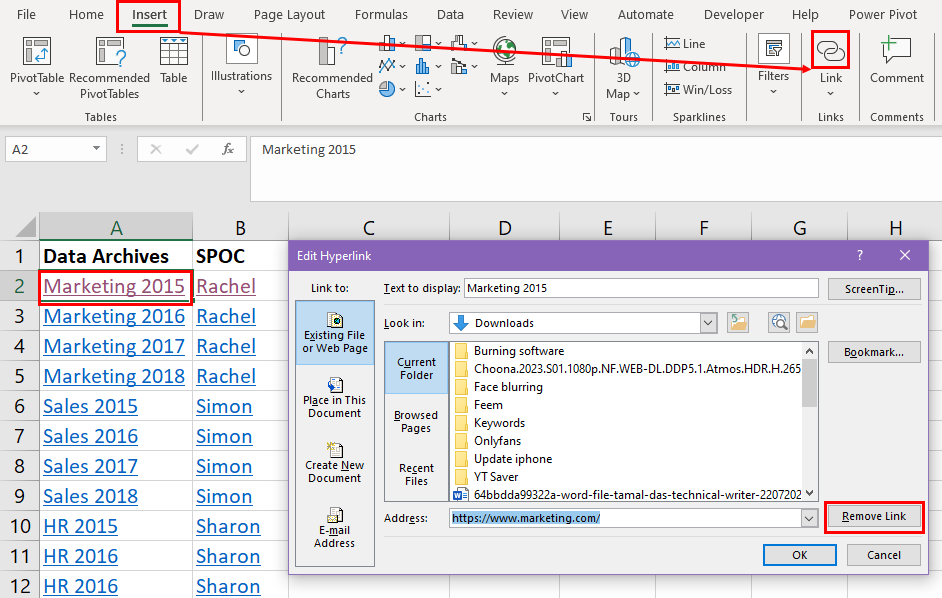Insert a scatter or bubble chart

pyautogui.click(x=428, y=89)
